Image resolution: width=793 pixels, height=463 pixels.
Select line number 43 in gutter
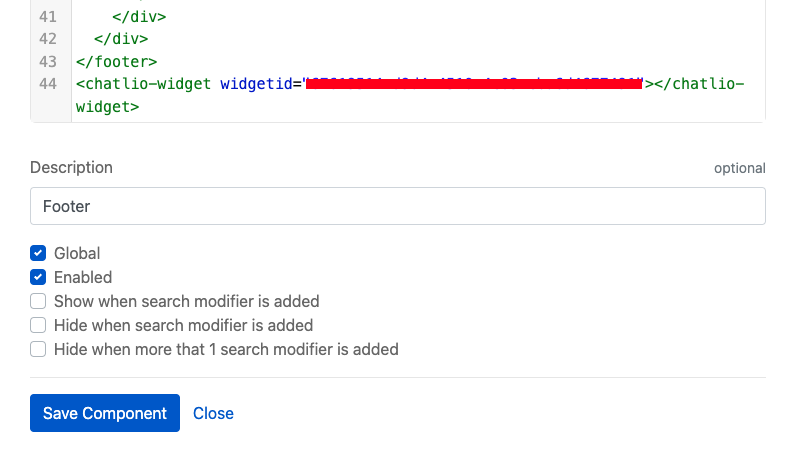coord(48,62)
